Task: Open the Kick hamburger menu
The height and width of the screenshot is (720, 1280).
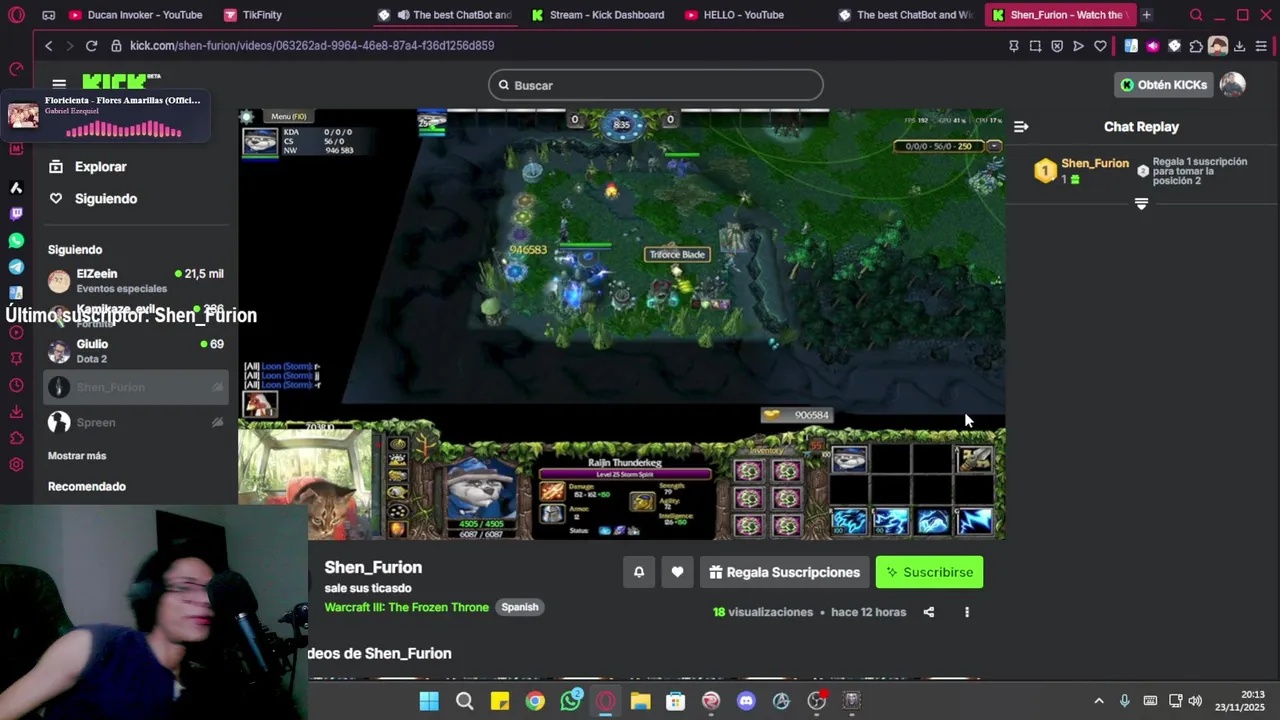Action: coord(59,84)
